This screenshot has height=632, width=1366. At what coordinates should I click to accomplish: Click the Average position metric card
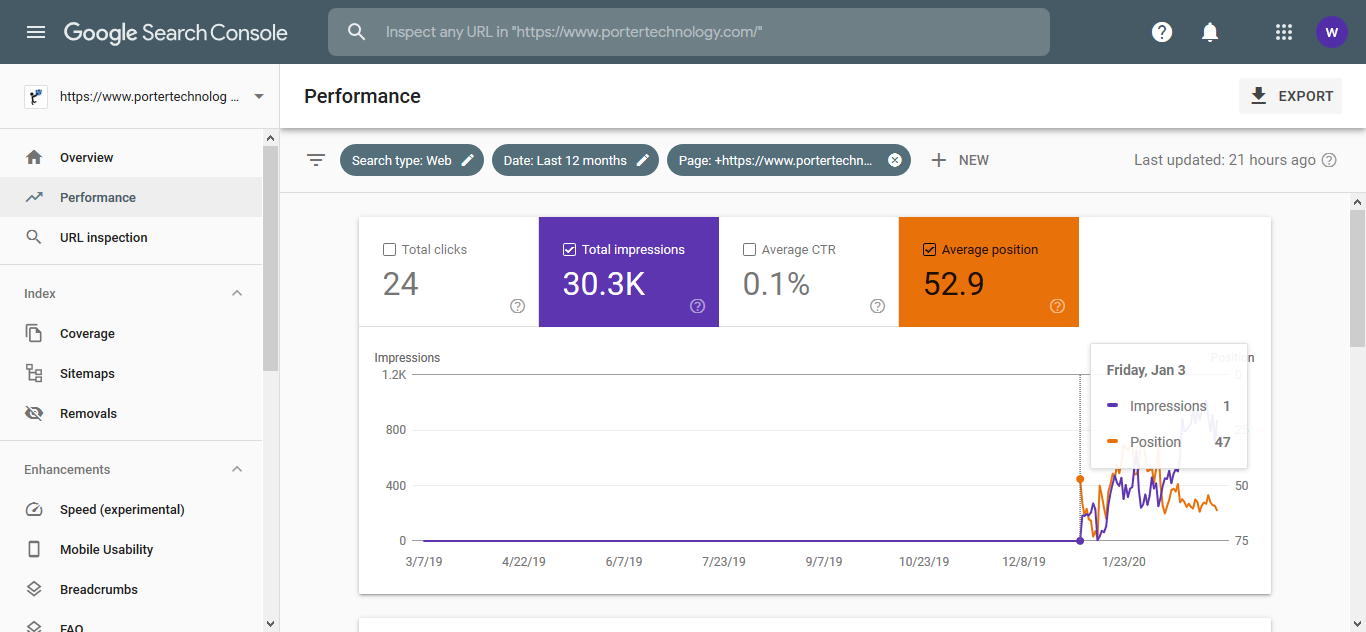989,272
